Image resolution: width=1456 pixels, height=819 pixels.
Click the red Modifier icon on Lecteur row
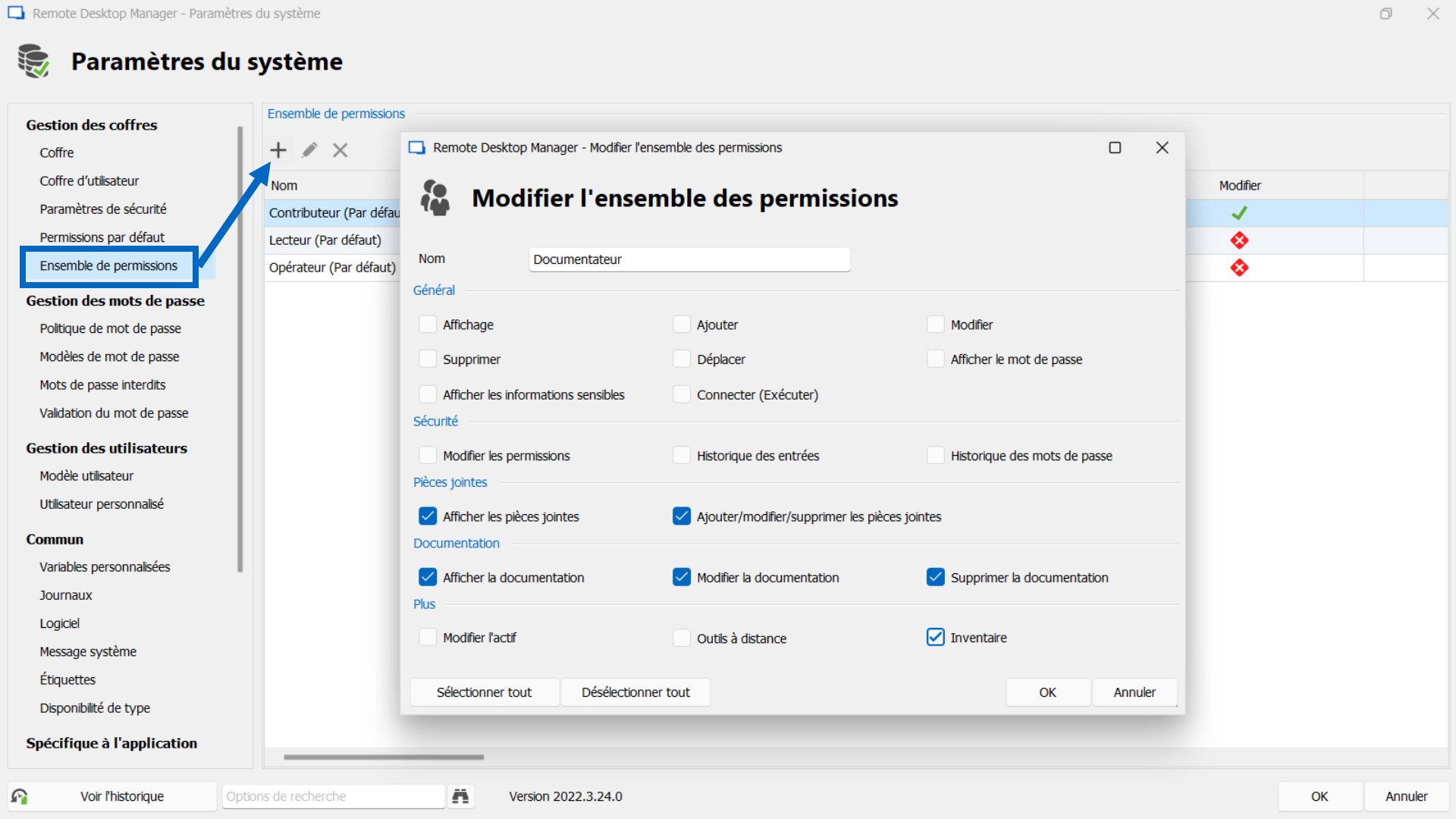coord(1240,240)
